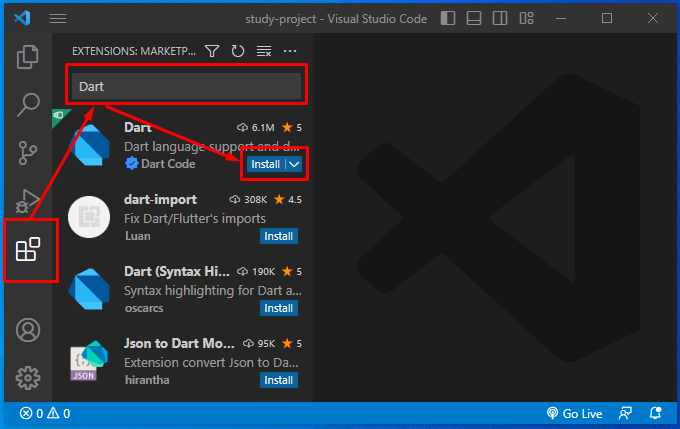Install the Json to Dart Model extension
Image resolution: width=680 pixels, height=429 pixels.
tap(278, 380)
